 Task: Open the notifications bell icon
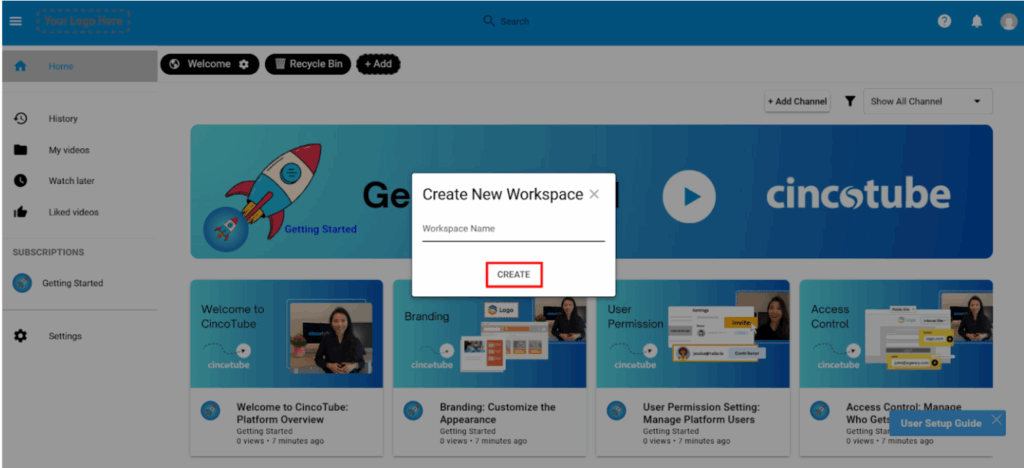976,21
